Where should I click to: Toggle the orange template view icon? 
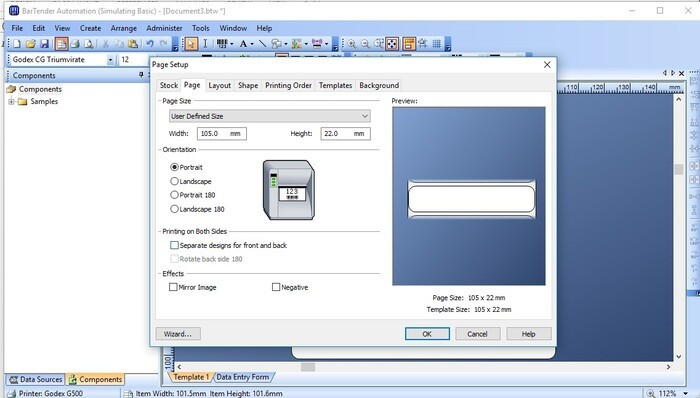point(409,44)
